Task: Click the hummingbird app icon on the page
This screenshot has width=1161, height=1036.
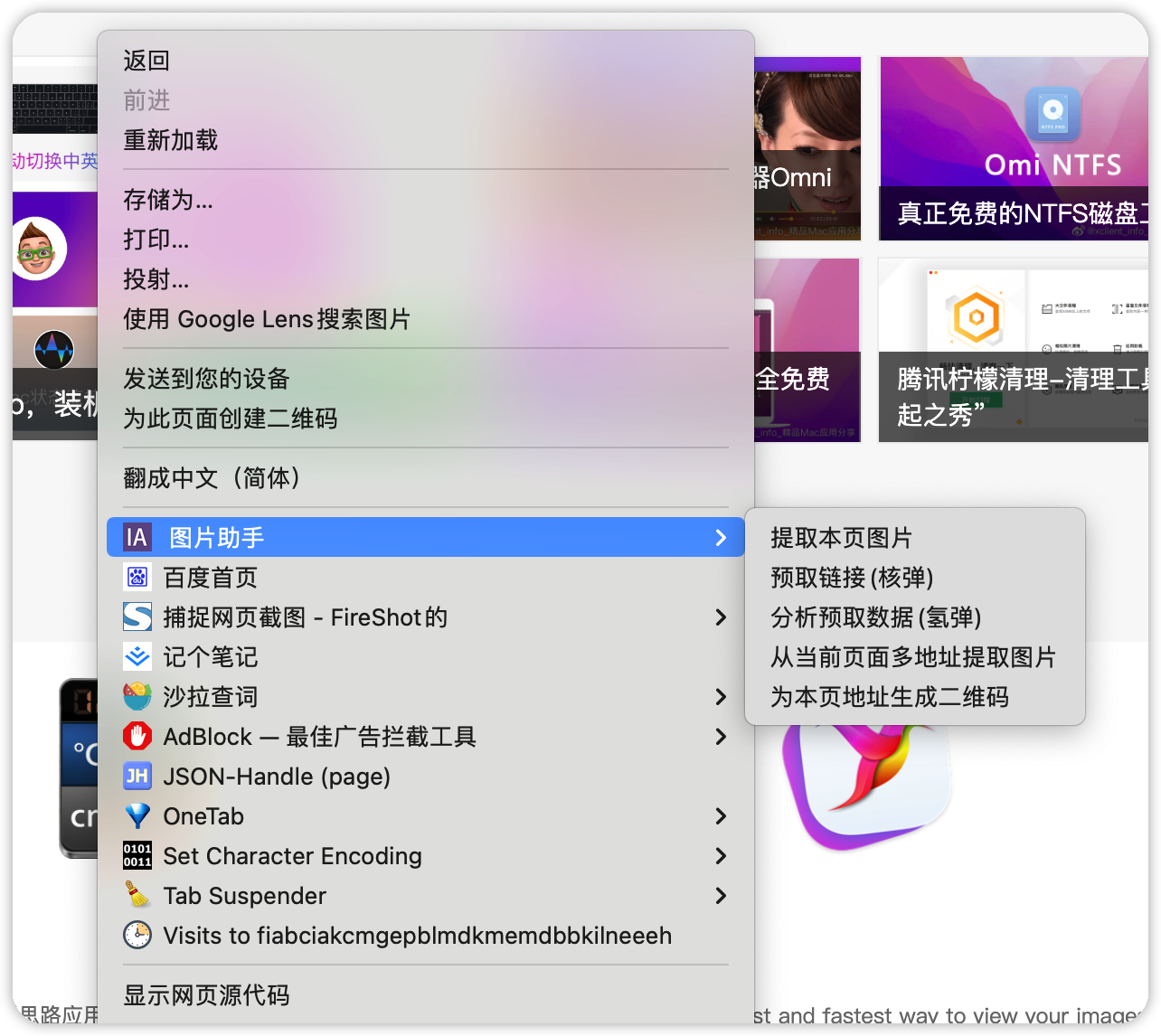Action: [868, 786]
